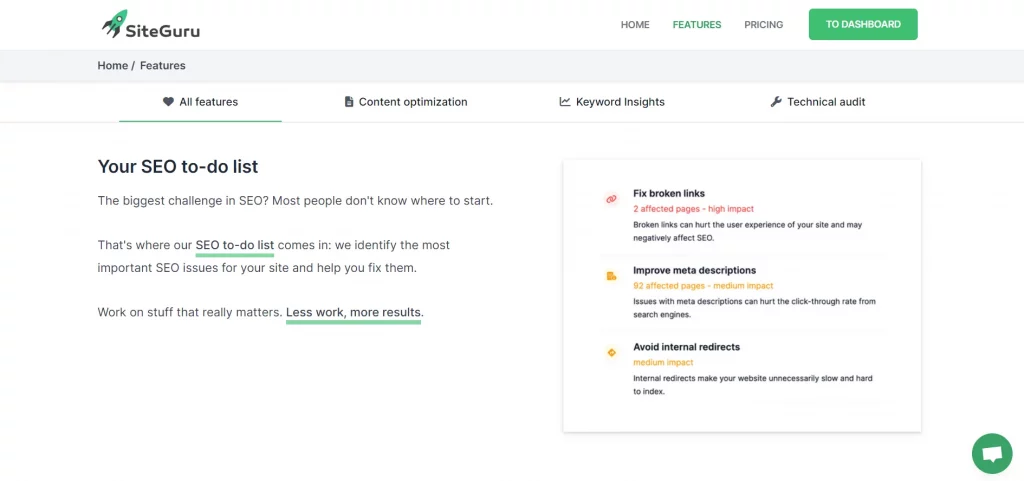Click the Less work, more results link

point(353,313)
